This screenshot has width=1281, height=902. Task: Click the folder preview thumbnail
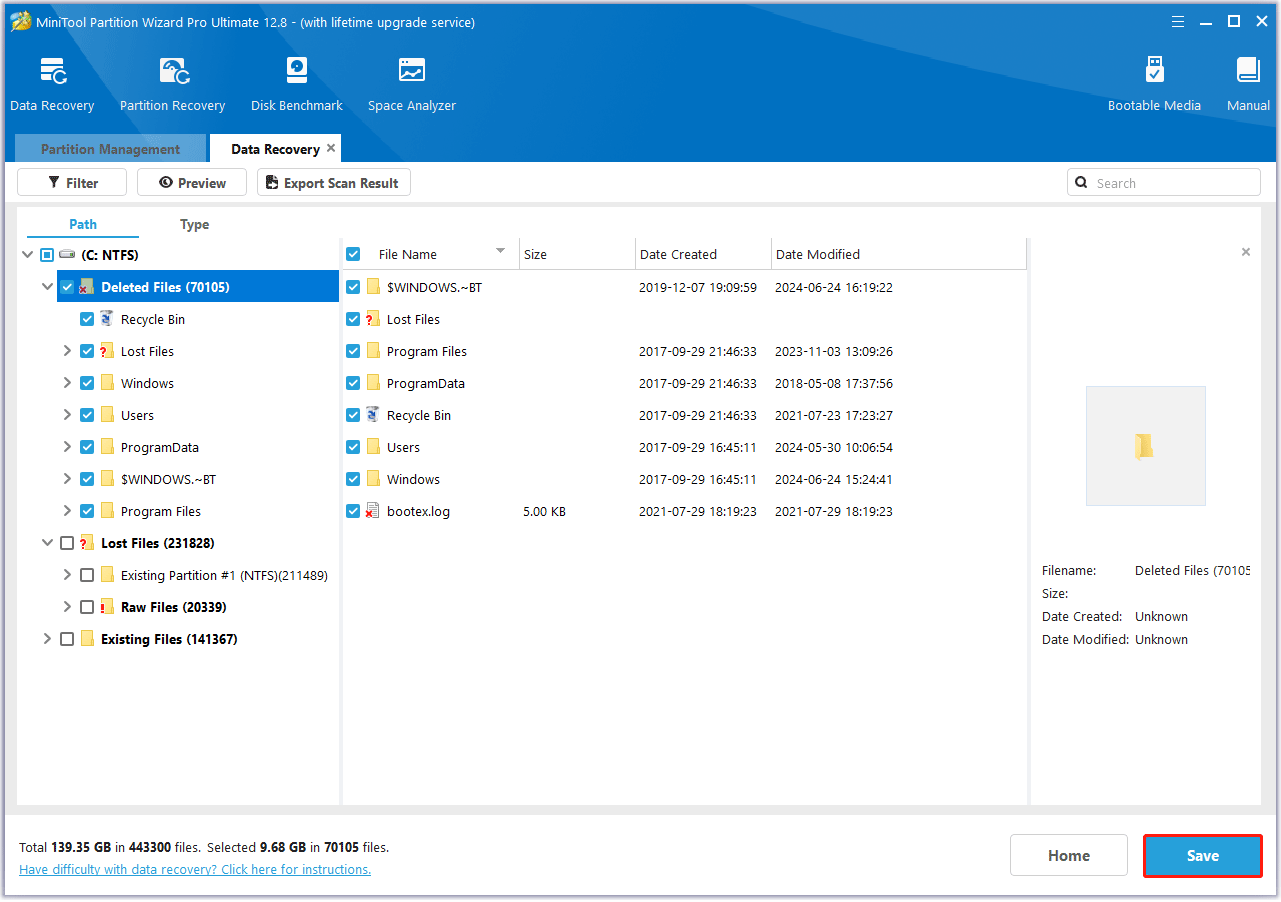pyautogui.click(x=1145, y=446)
